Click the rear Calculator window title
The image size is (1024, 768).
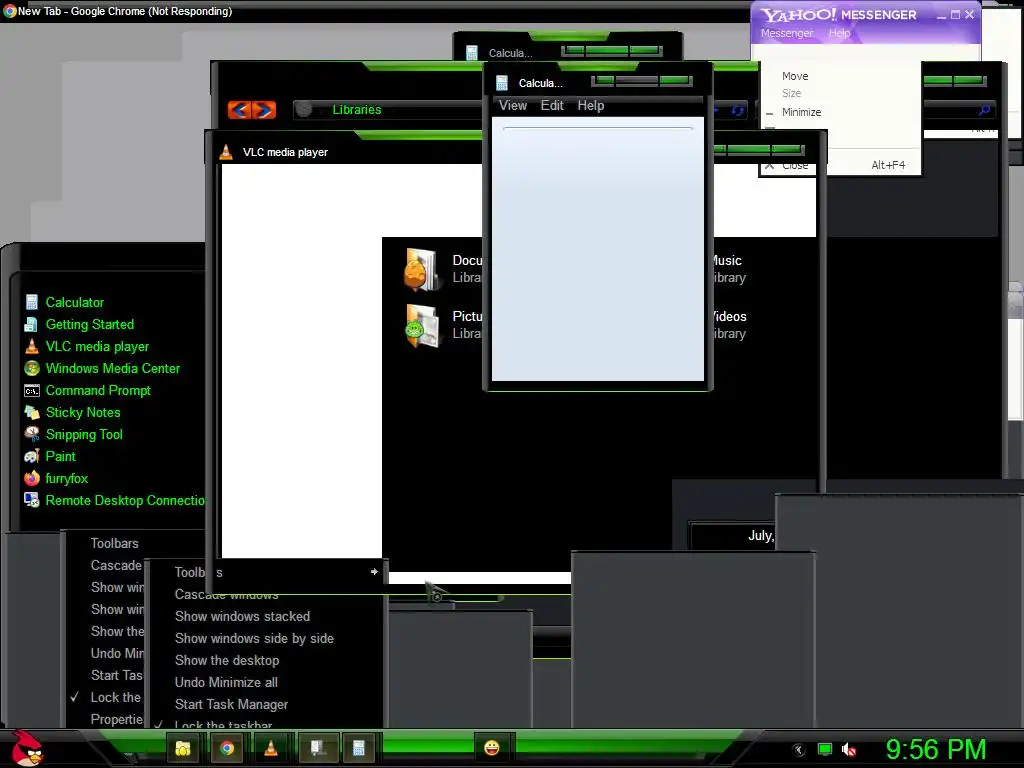pos(510,54)
